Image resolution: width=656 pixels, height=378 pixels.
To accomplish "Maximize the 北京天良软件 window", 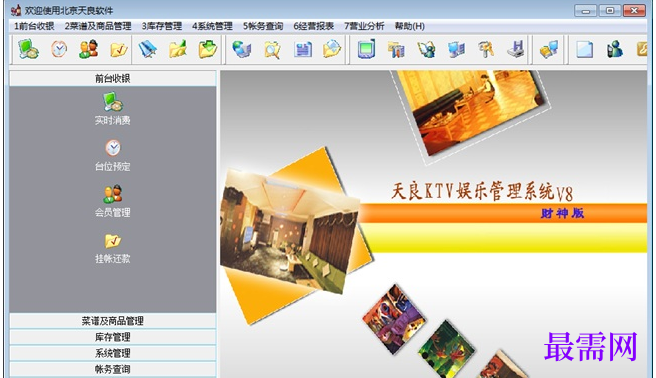I will tap(610, 10).
